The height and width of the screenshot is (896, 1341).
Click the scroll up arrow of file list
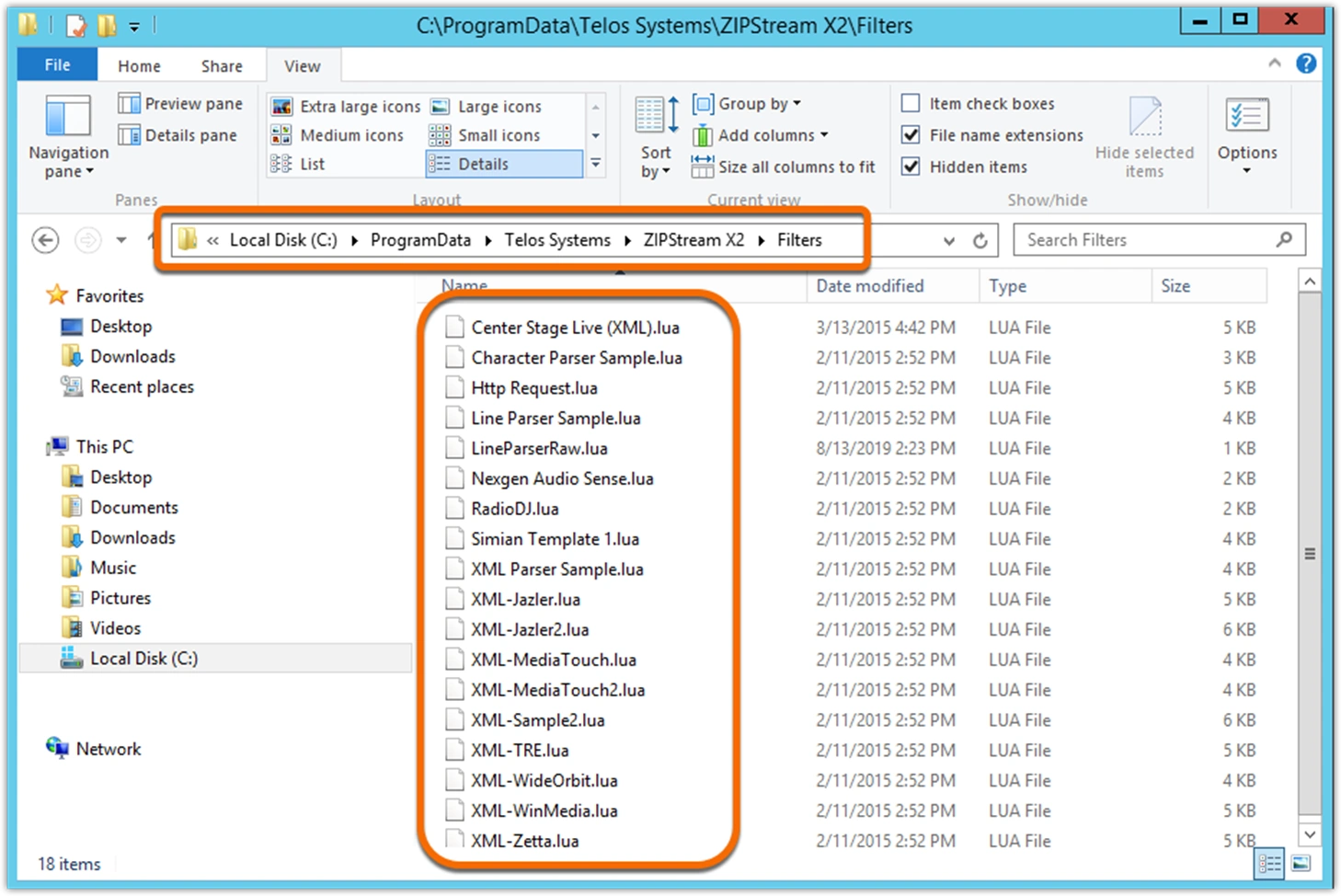[1310, 281]
